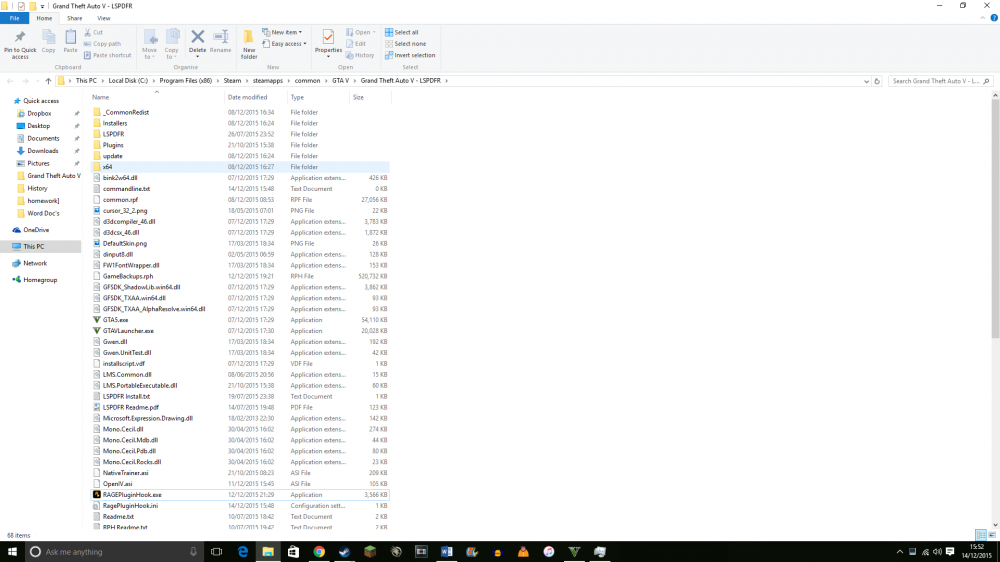Select the OpenIV.asi file

tap(240, 484)
